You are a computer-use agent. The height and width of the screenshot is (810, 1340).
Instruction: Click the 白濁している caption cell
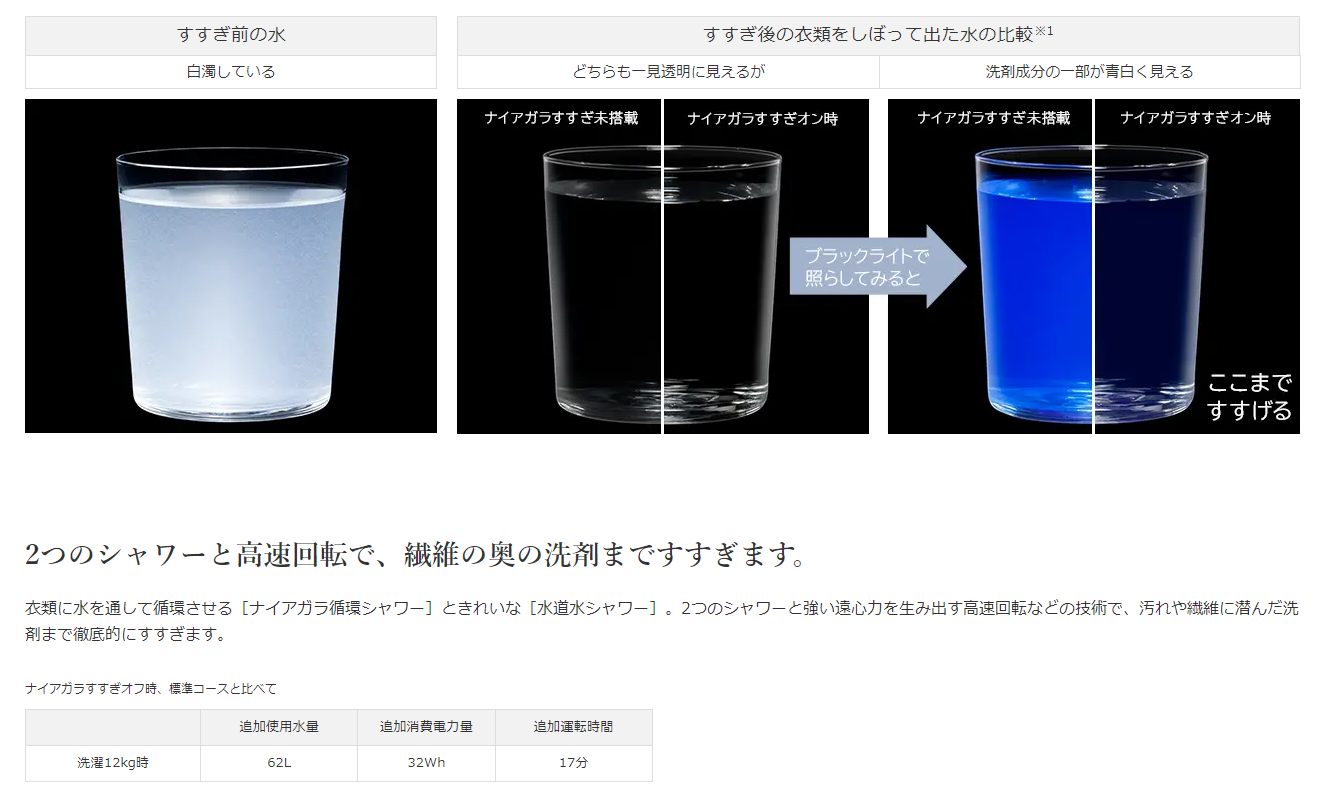[x=231, y=72]
